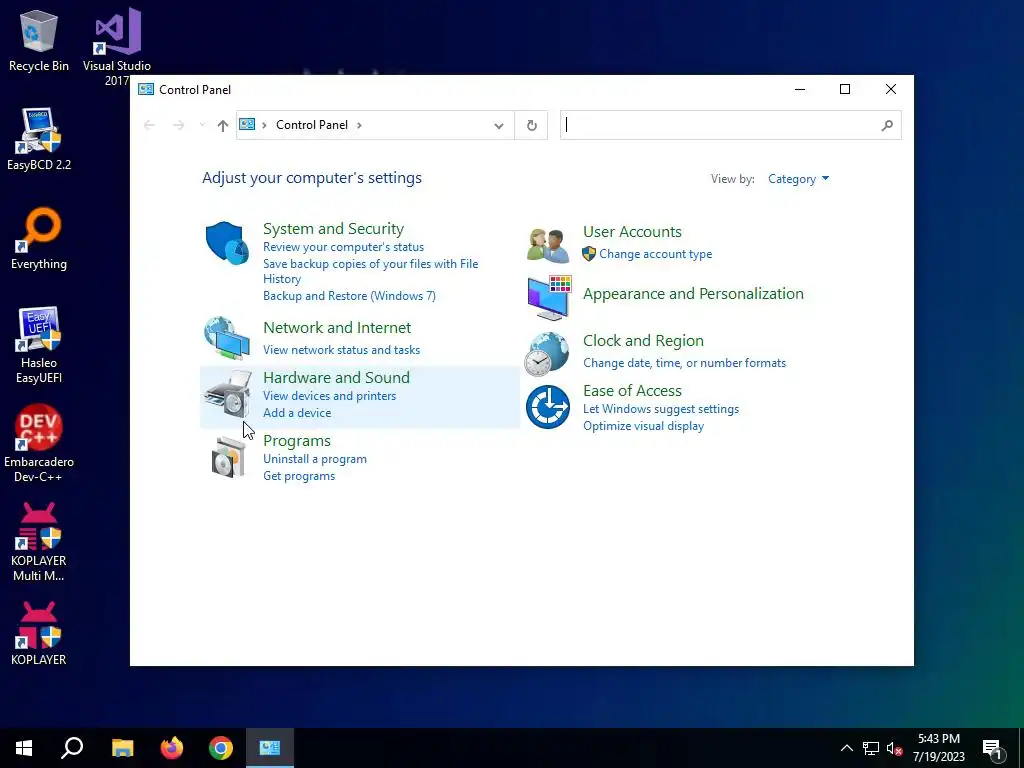
Task: Click Optimize visual display
Action: [643, 426]
